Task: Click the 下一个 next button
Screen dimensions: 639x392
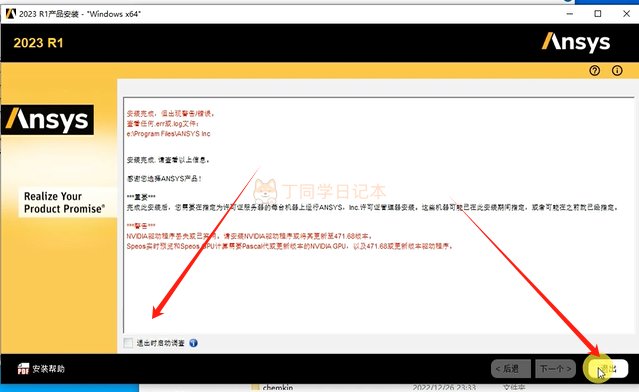Action: [555, 369]
